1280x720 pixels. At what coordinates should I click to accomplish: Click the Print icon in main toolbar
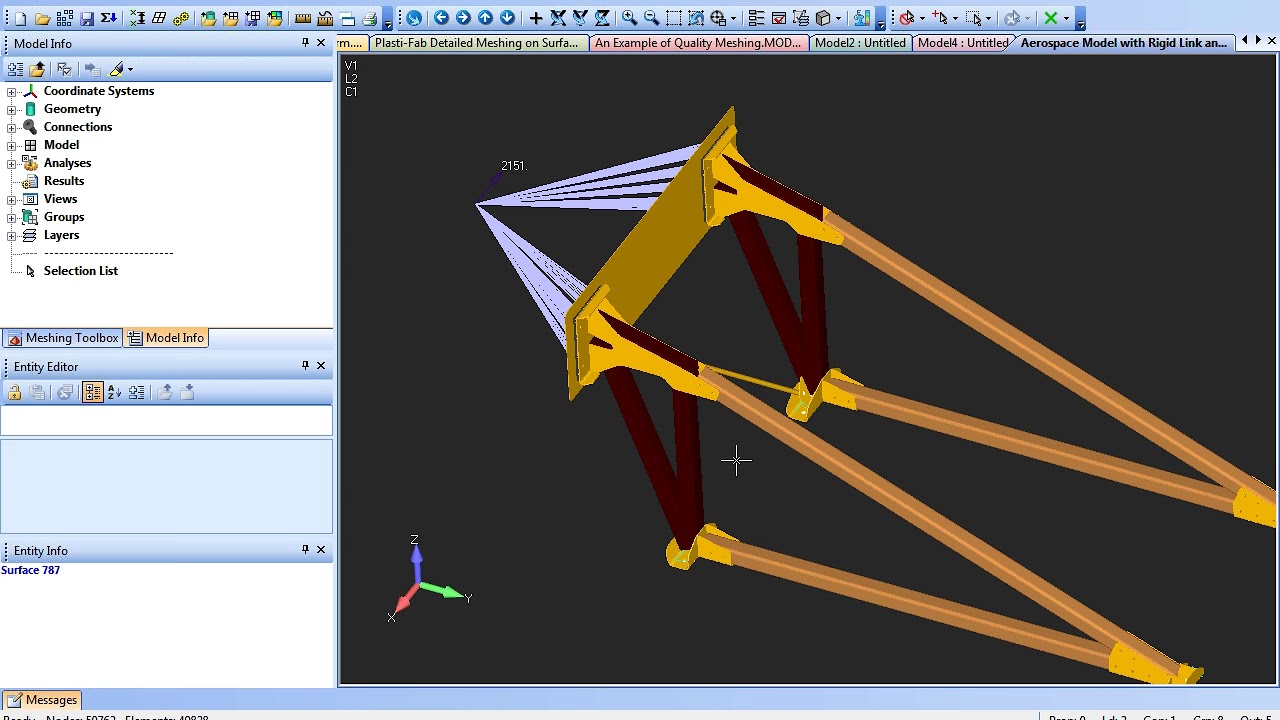click(x=370, y=18)
